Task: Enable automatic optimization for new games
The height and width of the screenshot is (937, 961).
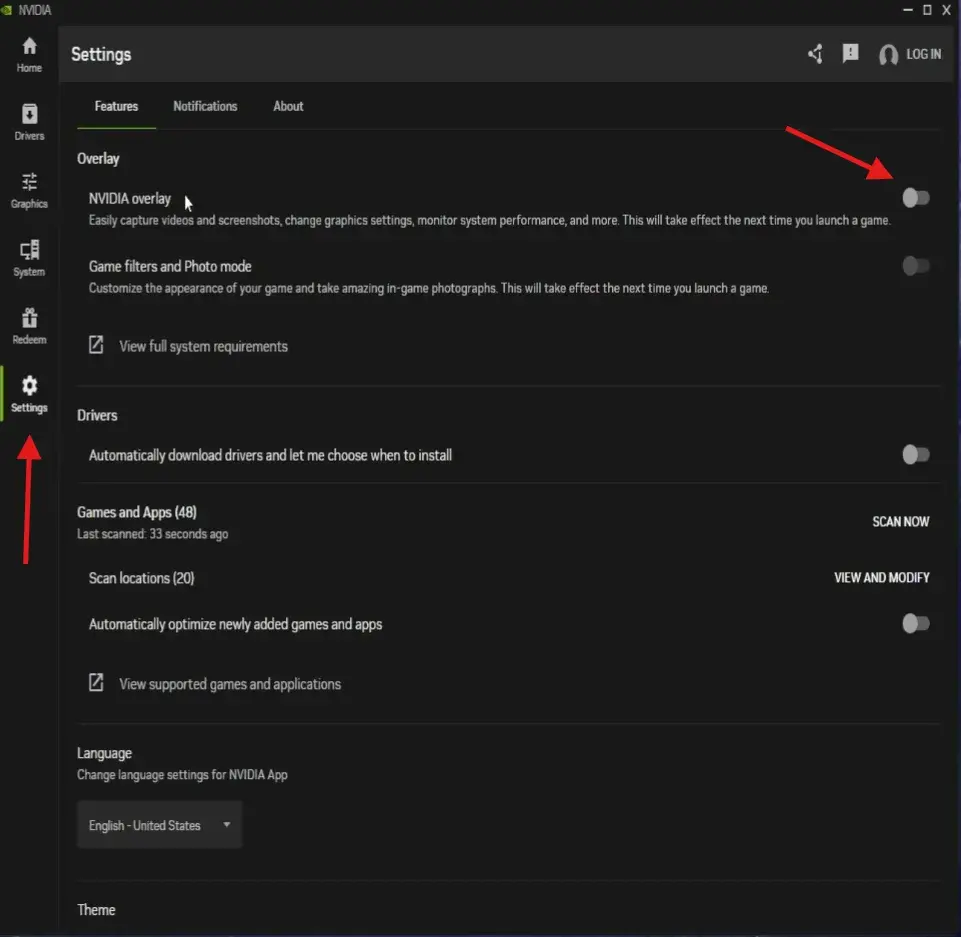Action: 915,623
